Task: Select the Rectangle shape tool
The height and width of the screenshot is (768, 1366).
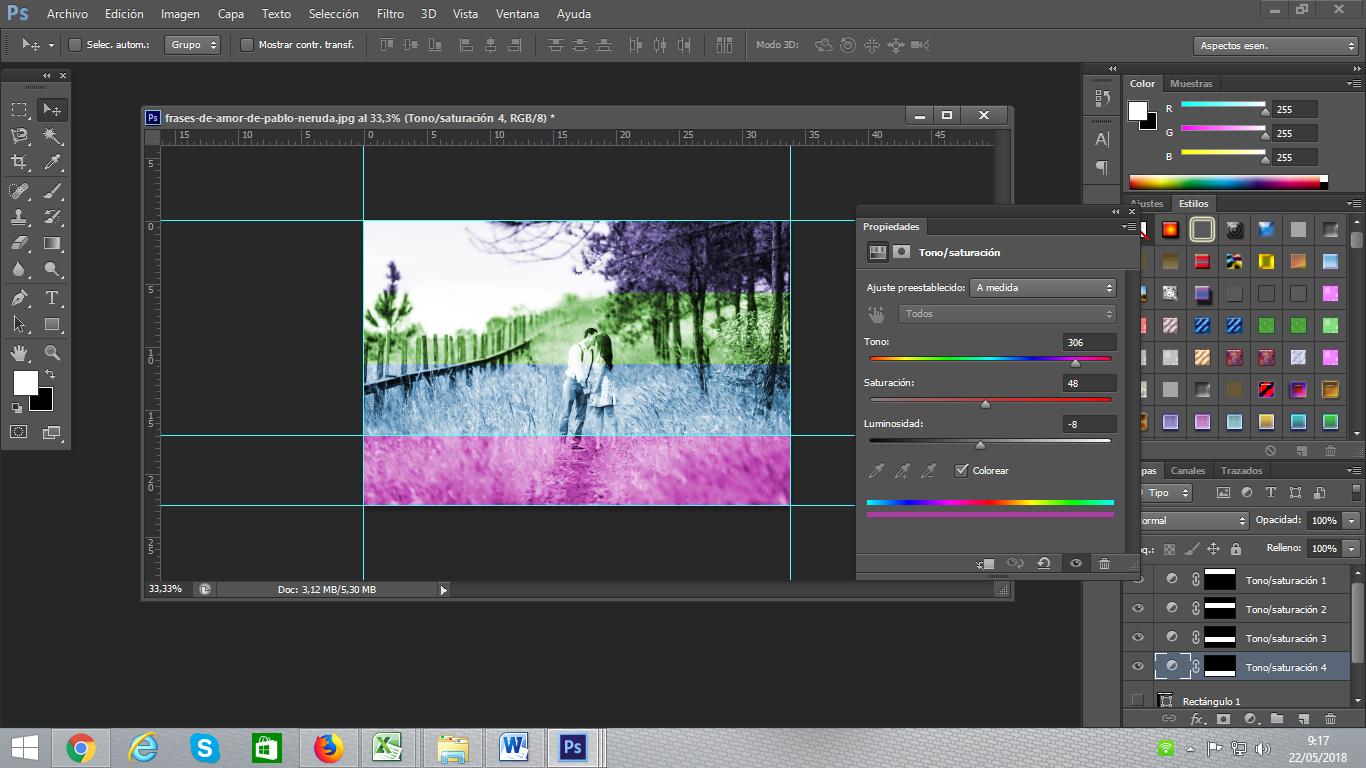Action: (52, 324)
